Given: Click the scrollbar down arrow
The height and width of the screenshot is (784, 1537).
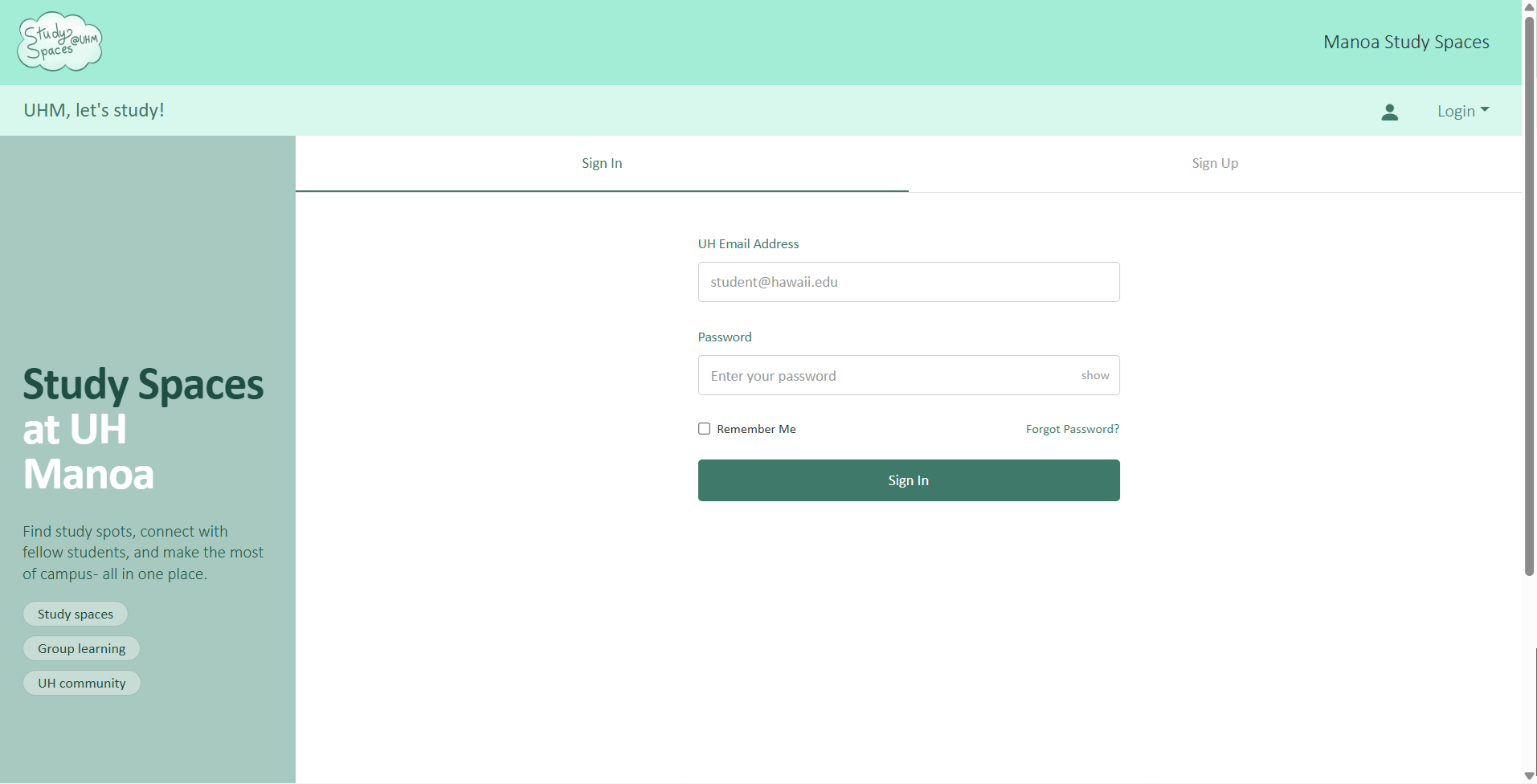Looking at the screenshot, I should [1529, 776].
